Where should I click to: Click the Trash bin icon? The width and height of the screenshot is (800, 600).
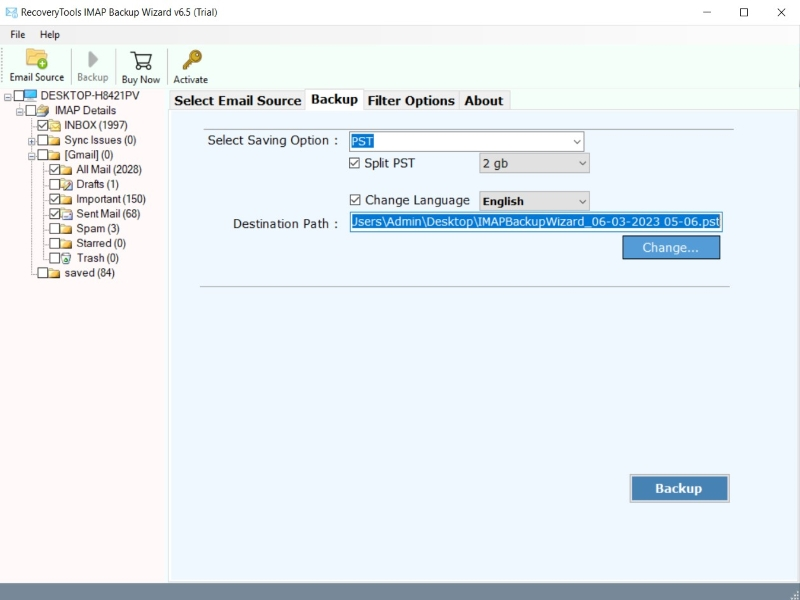click(66, 258)
